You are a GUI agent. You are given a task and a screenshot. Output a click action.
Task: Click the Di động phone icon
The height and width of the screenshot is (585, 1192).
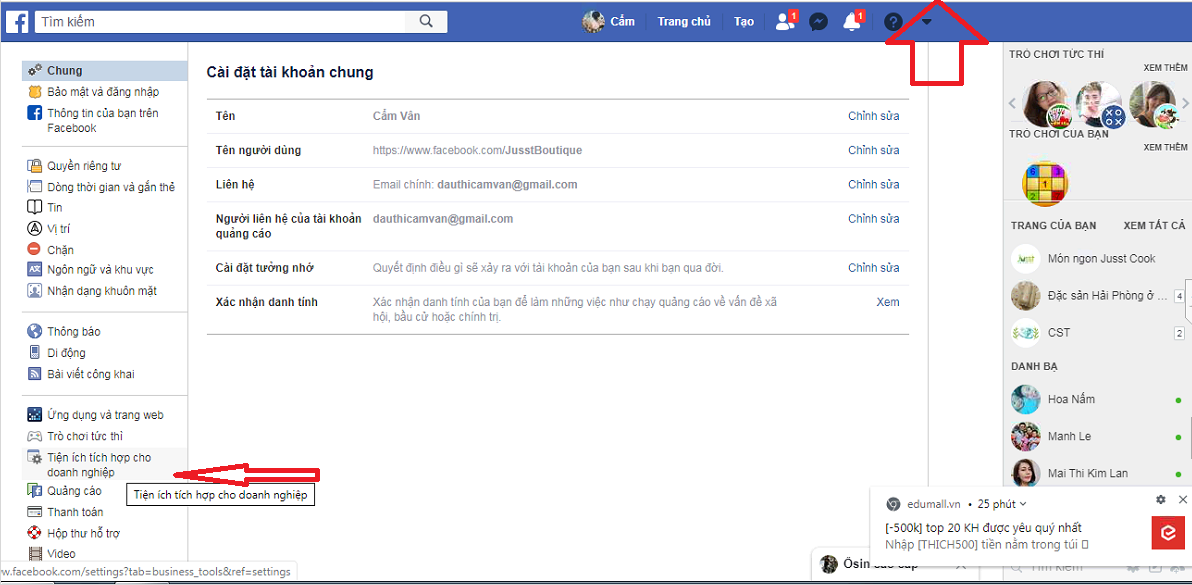[x=33, y=353]
